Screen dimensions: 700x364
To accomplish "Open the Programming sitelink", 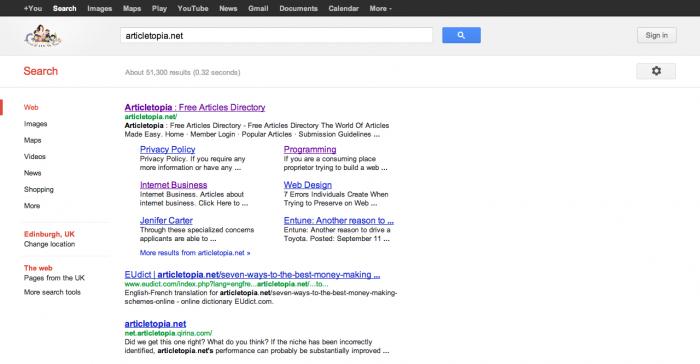I will [310, 150].
